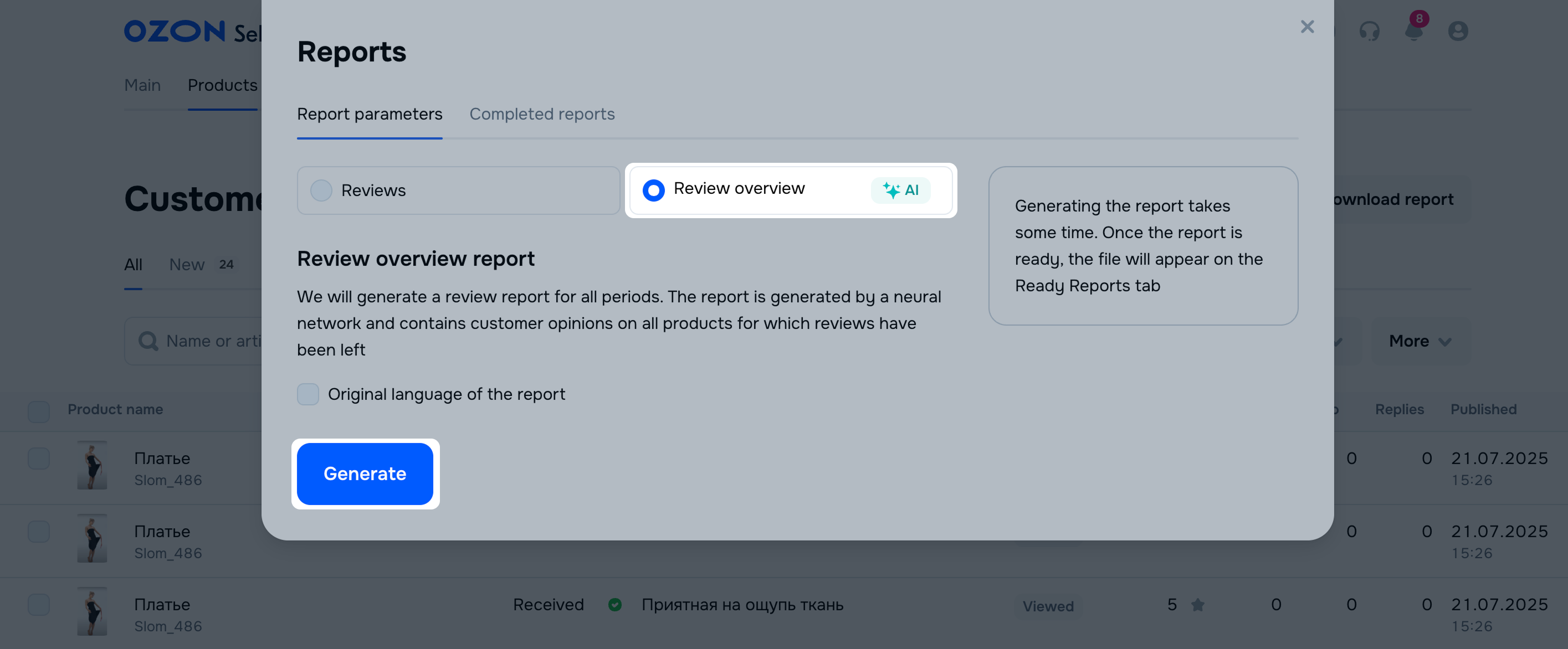The width and height of the screenshot is (1568, 649).
Task: Expand the More dropdown
Action: click(x=1420, y=341)
